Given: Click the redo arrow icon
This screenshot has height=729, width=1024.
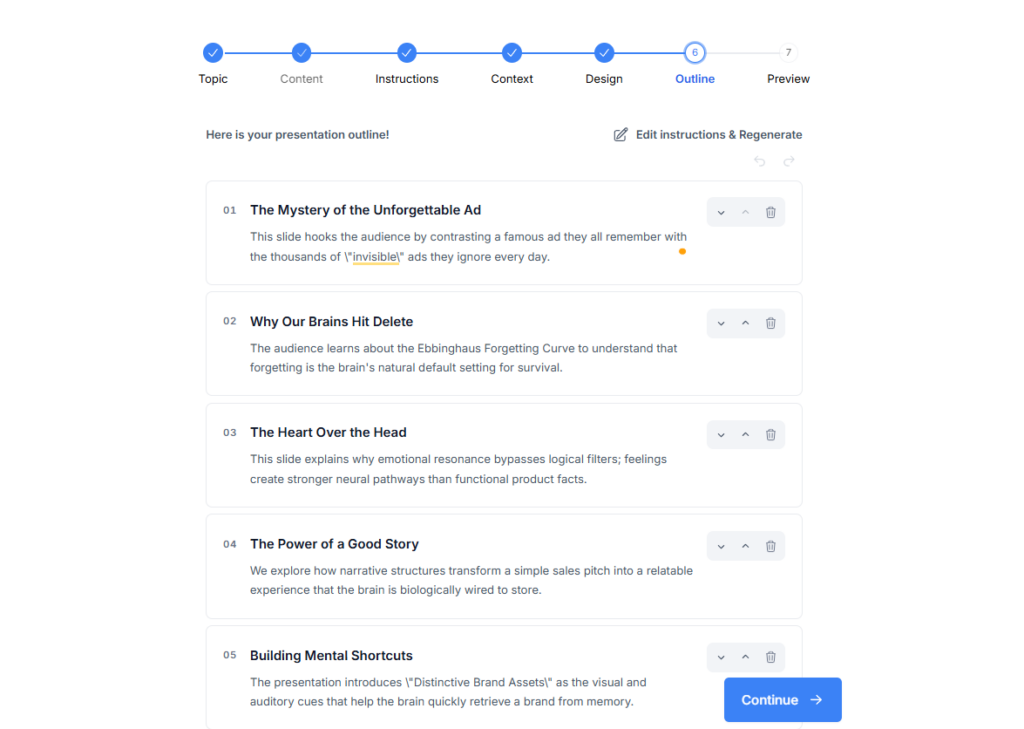Looking at the screenshot, I should (x=789, y=161).
